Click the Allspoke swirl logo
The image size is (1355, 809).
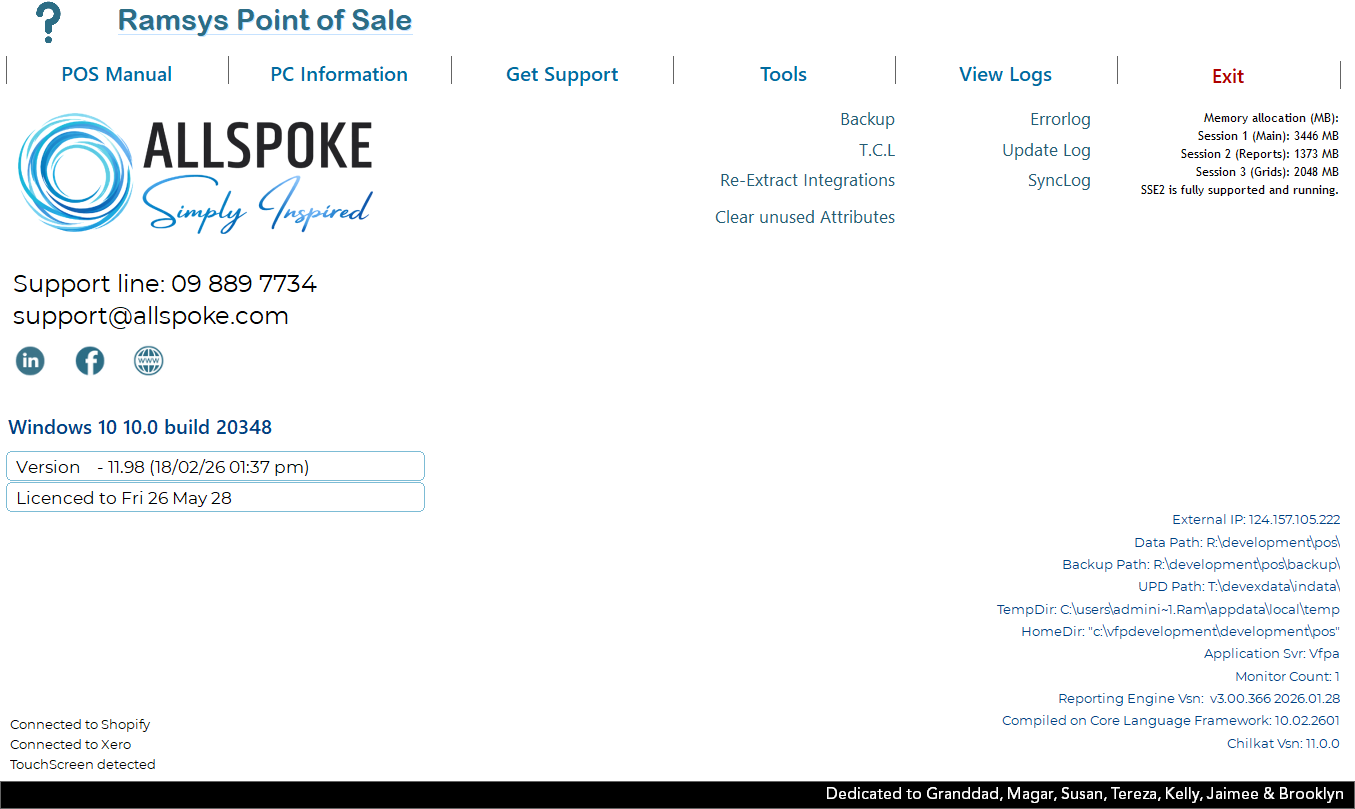(x=76, y=172)
